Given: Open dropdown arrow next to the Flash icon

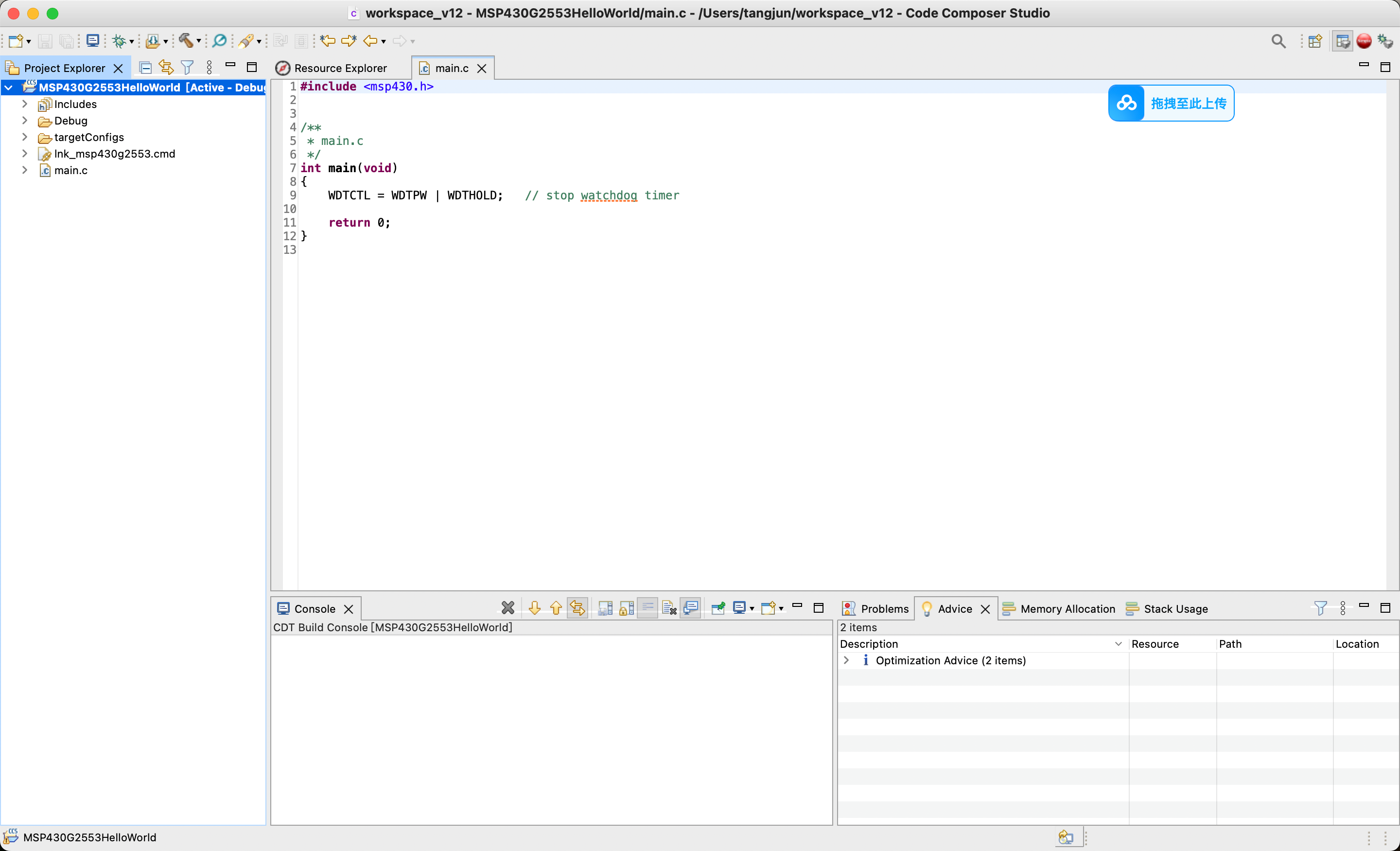Looking at the screenshot, I should pos(165,41).
